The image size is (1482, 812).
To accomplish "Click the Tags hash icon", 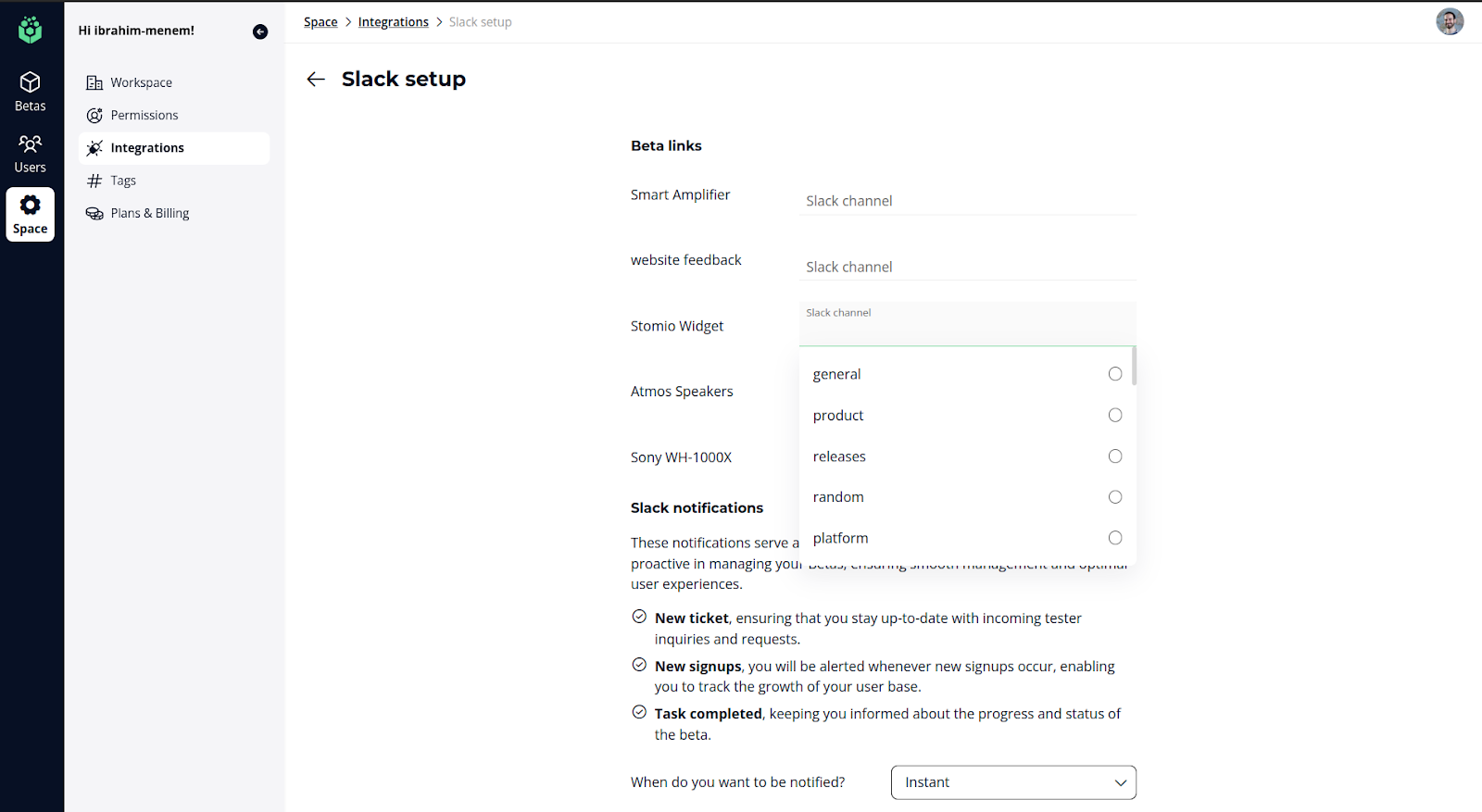I will pos(94,181).
